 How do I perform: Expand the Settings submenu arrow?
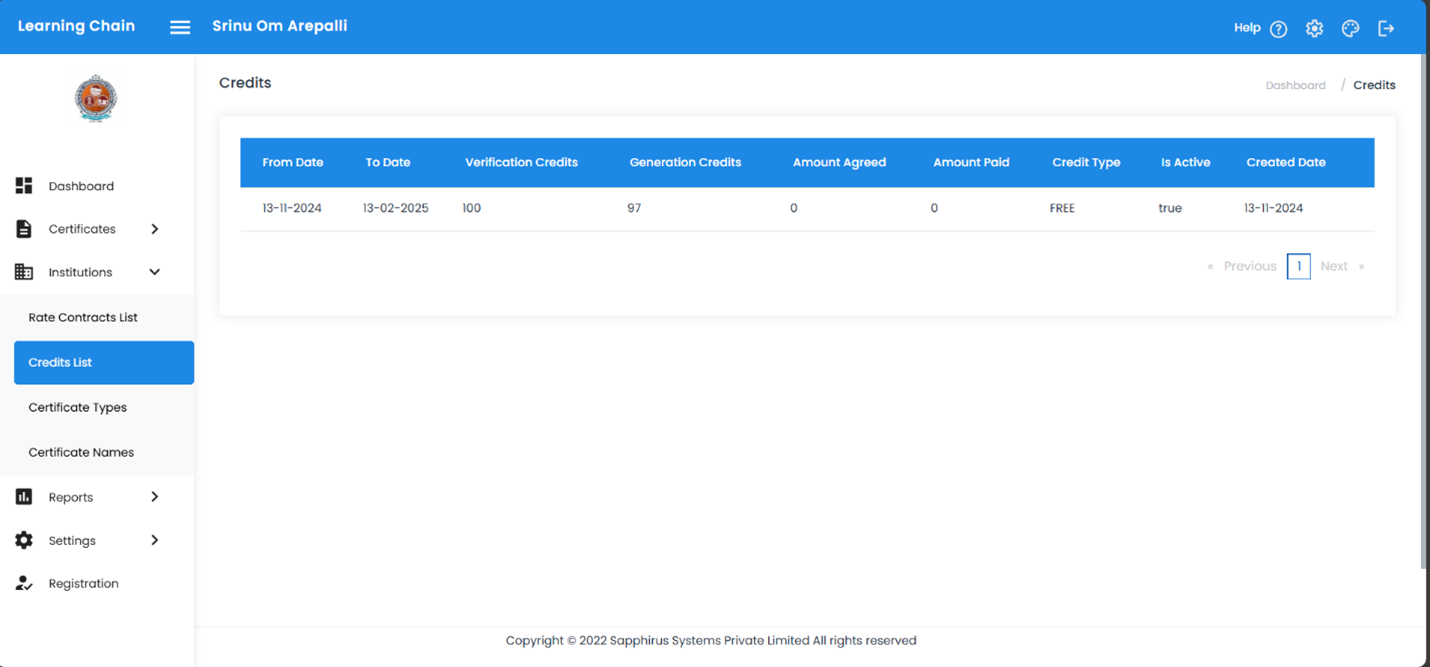pos(154,540)
